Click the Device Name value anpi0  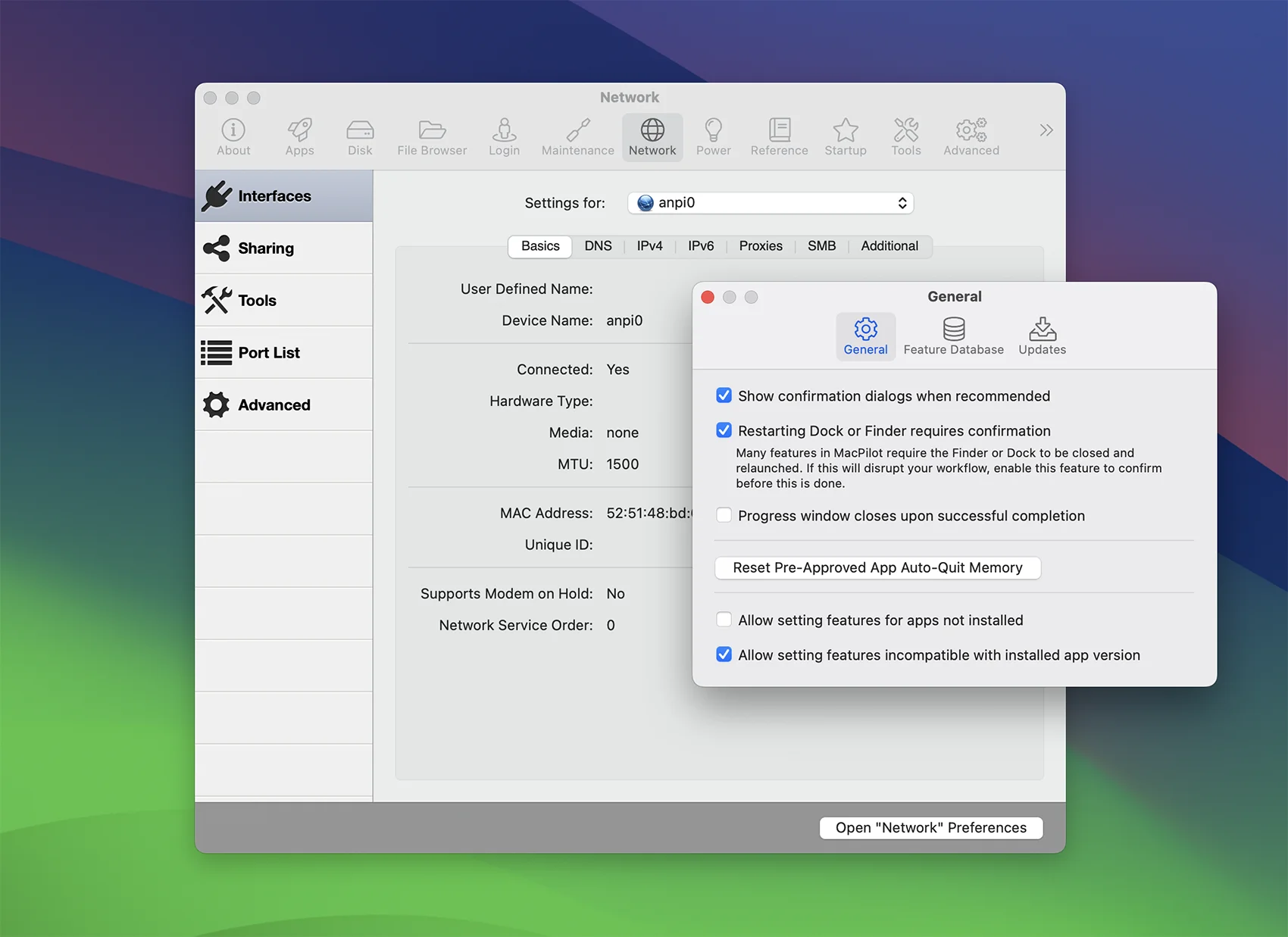tap(624, 320)
